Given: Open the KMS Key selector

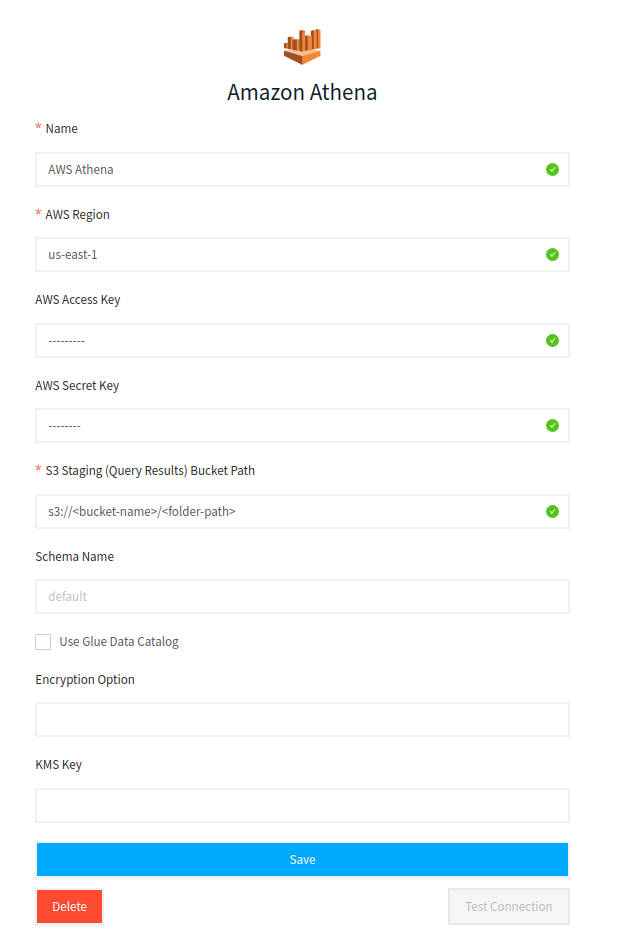Looking at the screenshot, I should [x=302, y=805].
